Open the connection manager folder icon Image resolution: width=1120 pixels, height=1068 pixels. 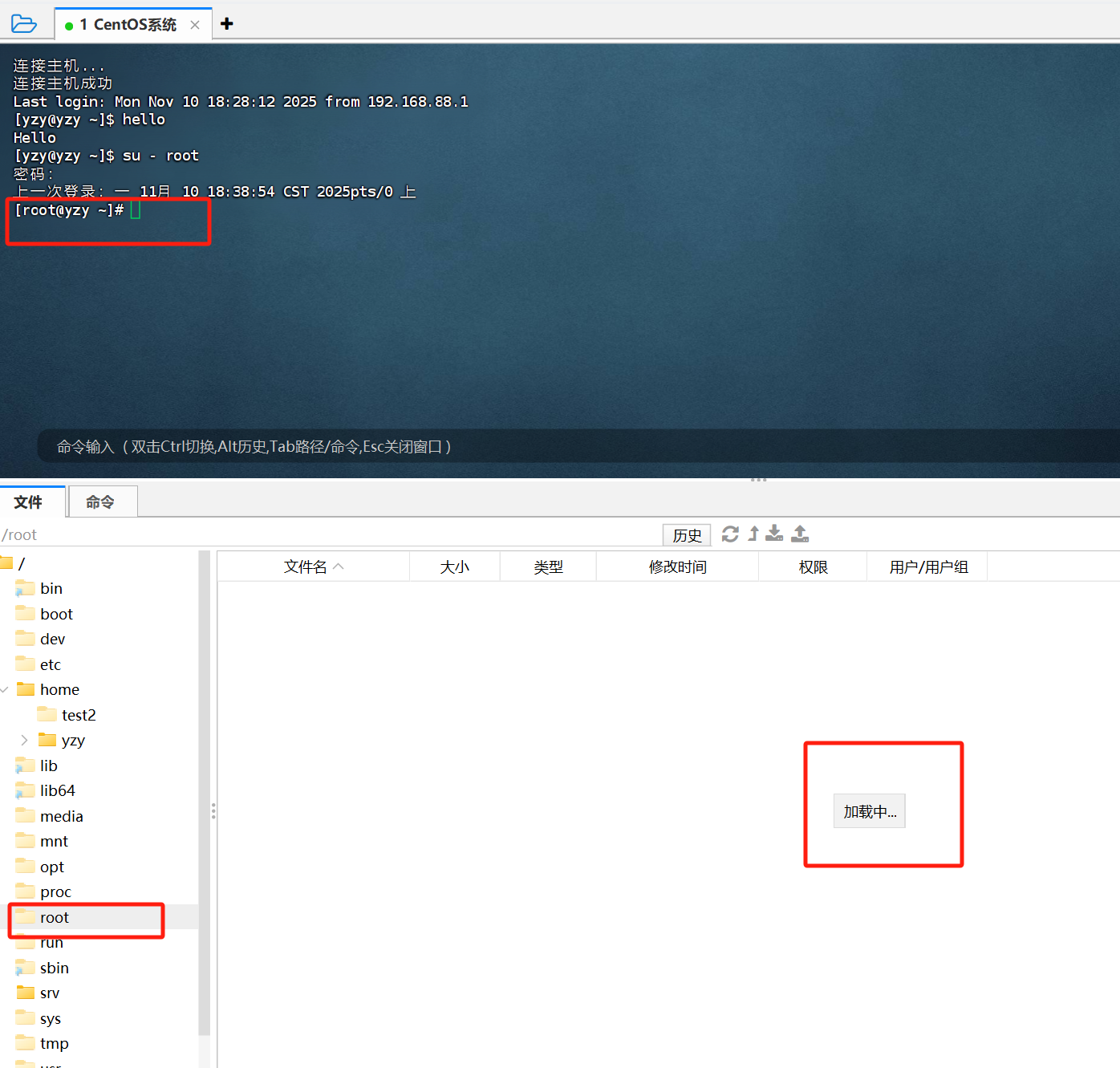pyautogui.click(x=24, y=23)
